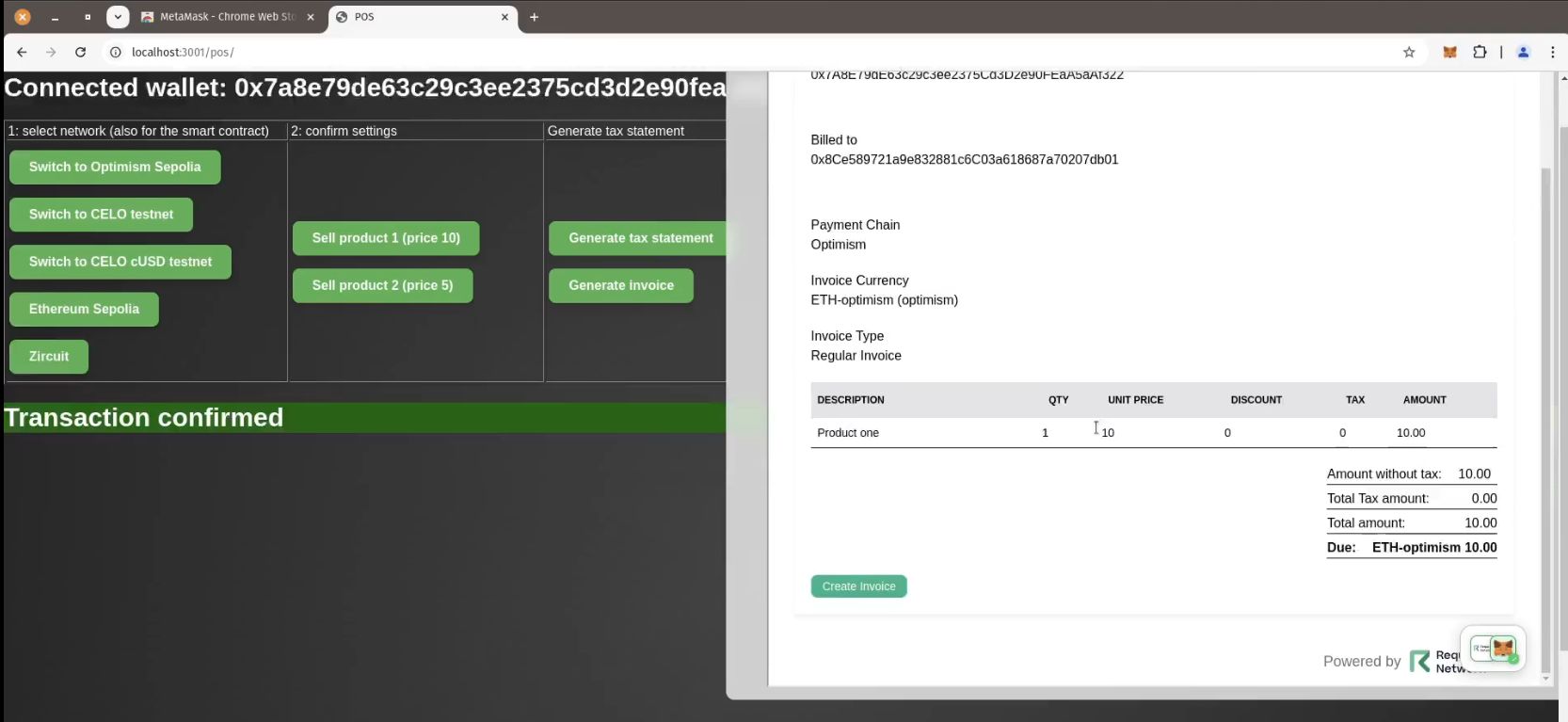This screenshot has height=722, width=1568.
Task: Click the scrollbar down arrow
Action: [1545, 678]
